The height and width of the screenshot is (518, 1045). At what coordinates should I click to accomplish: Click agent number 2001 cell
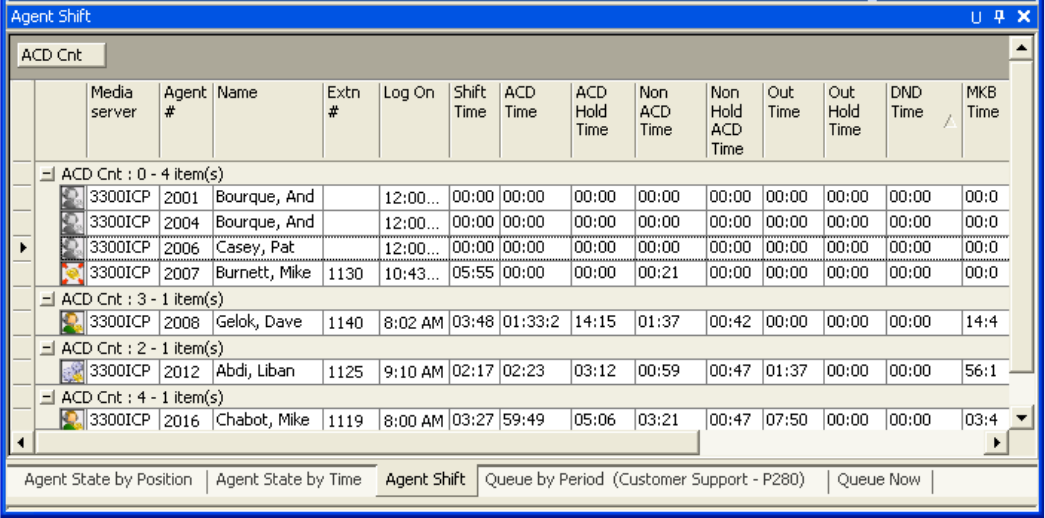click(x=186, y=197)
